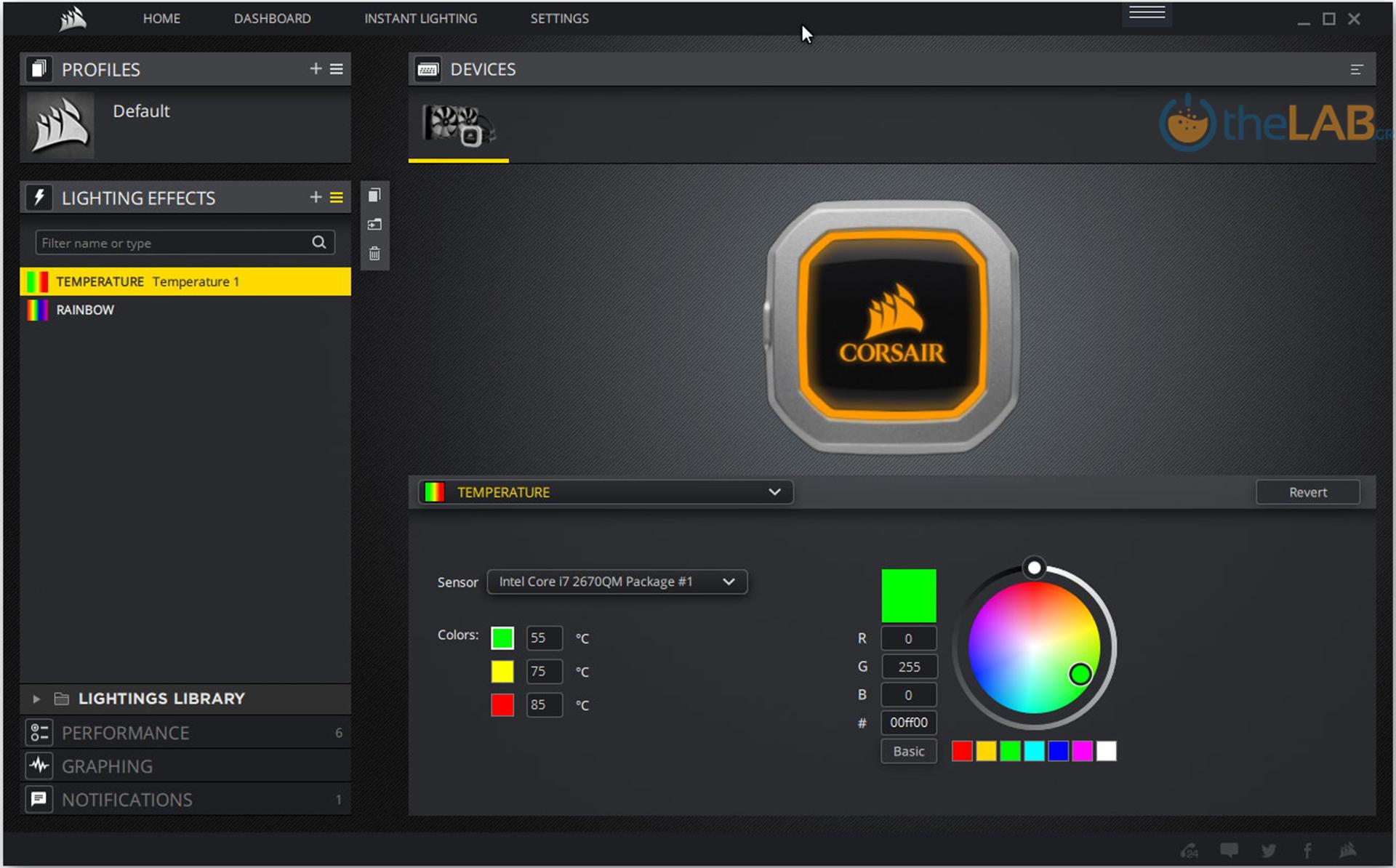Click the G value field showing 255
The width and height of the screenshot is (1396, 868).
point(909,667)
